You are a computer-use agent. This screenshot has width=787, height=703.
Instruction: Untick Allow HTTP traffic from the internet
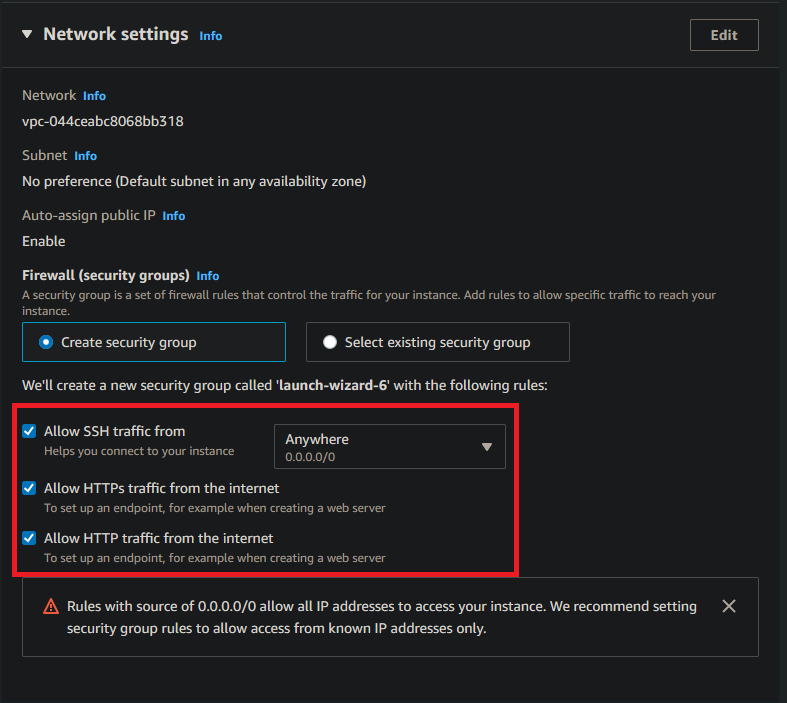pyautogui.click(x=29, y=539)
